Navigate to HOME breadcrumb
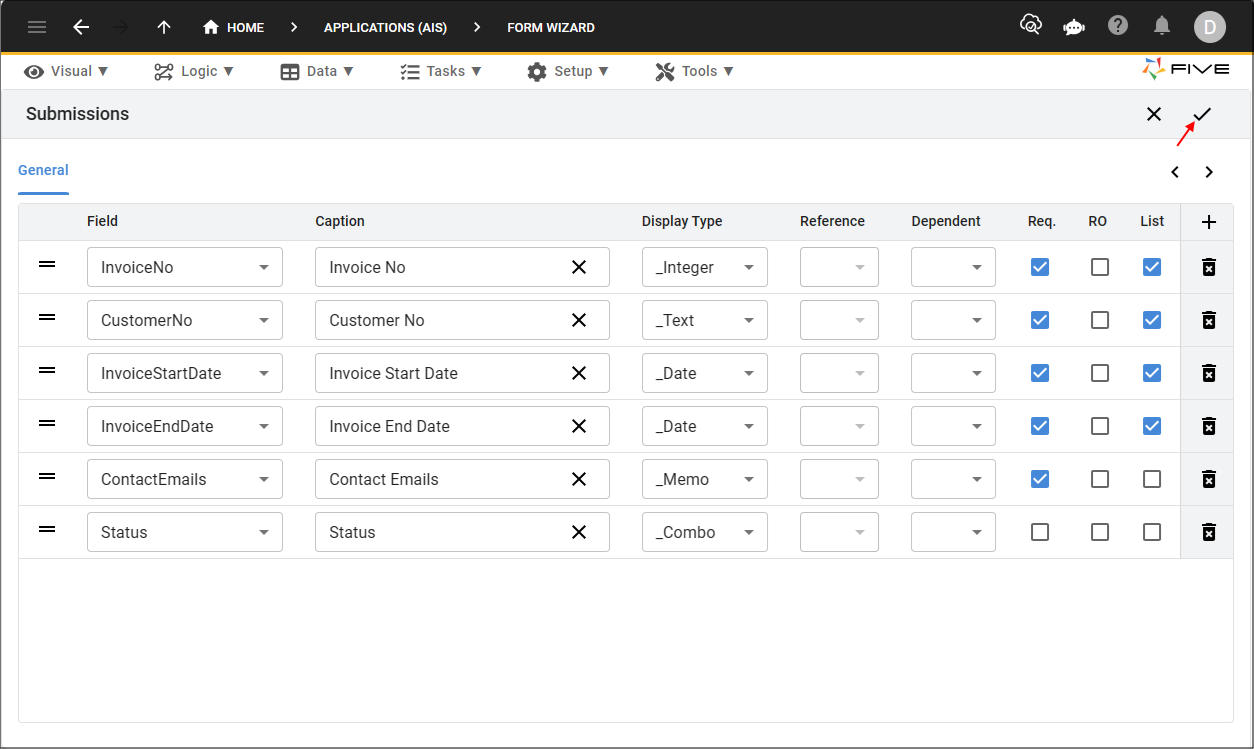Image resolution: width=1254 pixels, height=749 pixels. (234, 27)
